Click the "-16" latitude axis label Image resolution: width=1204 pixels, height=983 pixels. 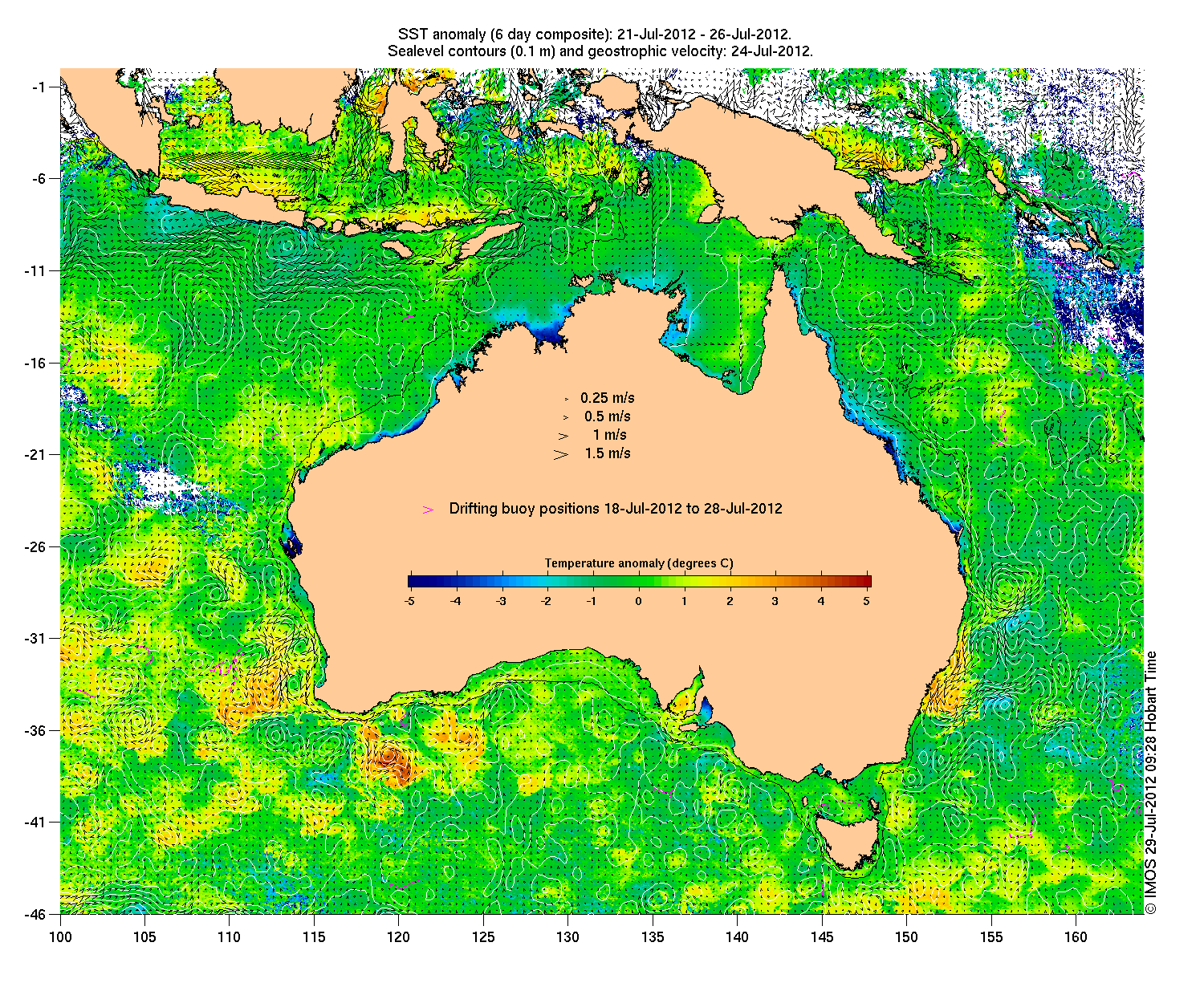(35, 364)
